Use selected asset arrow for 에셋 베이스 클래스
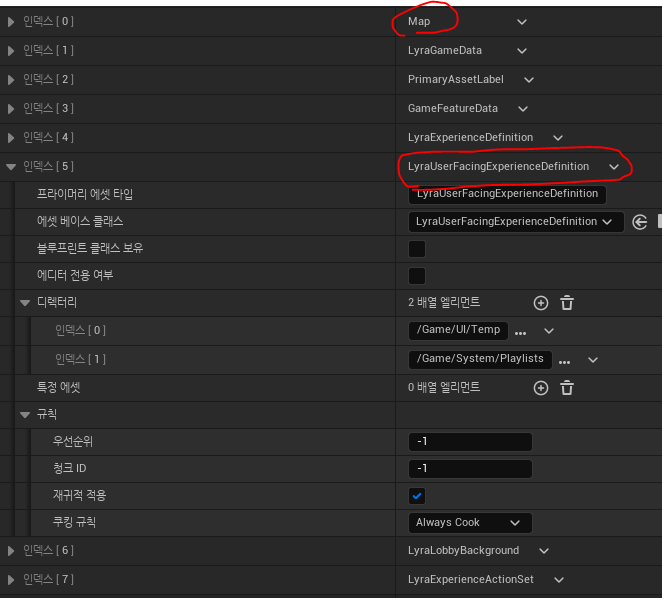 [x=640, y=222]
